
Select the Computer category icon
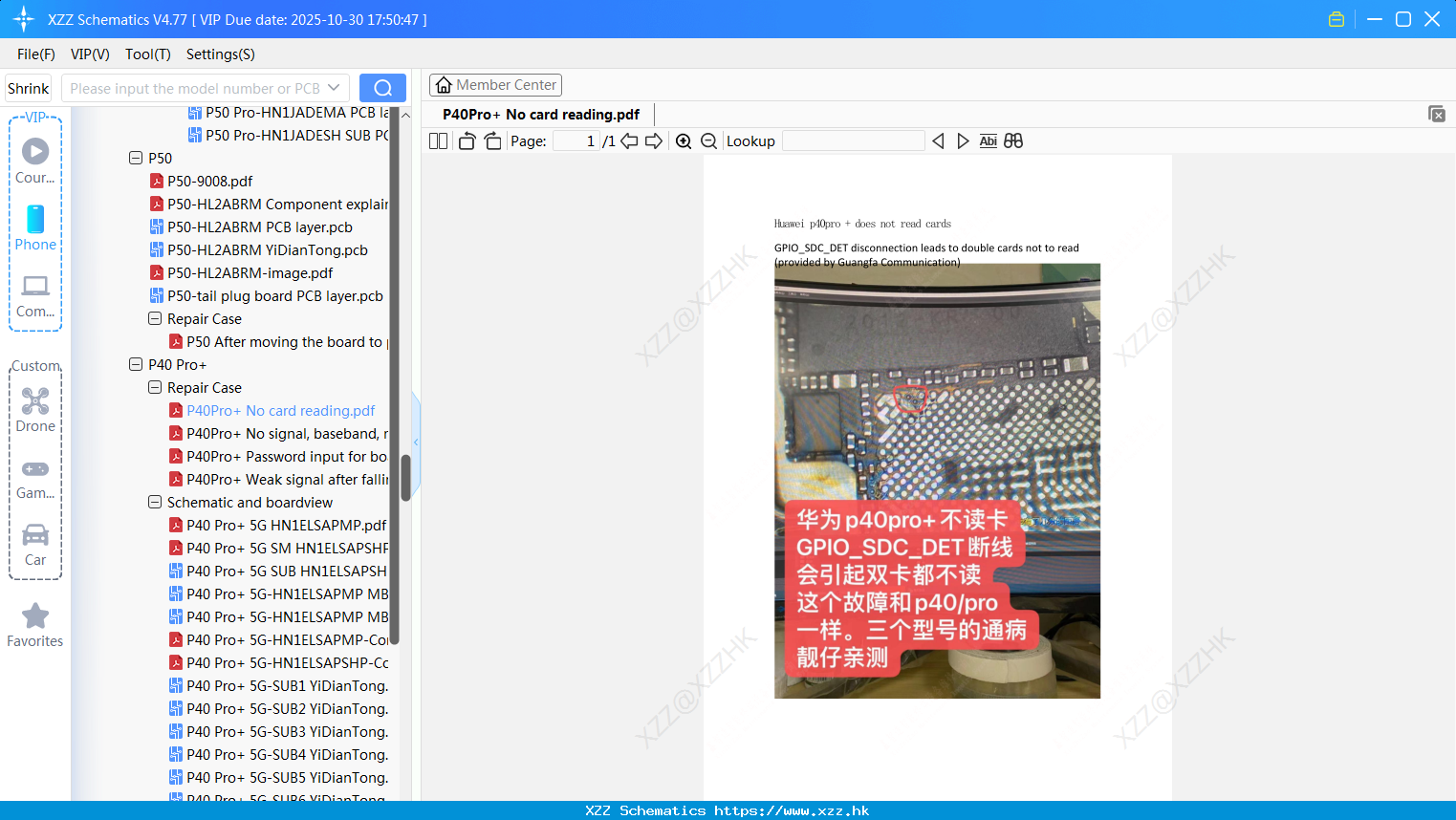pos(35,295)
